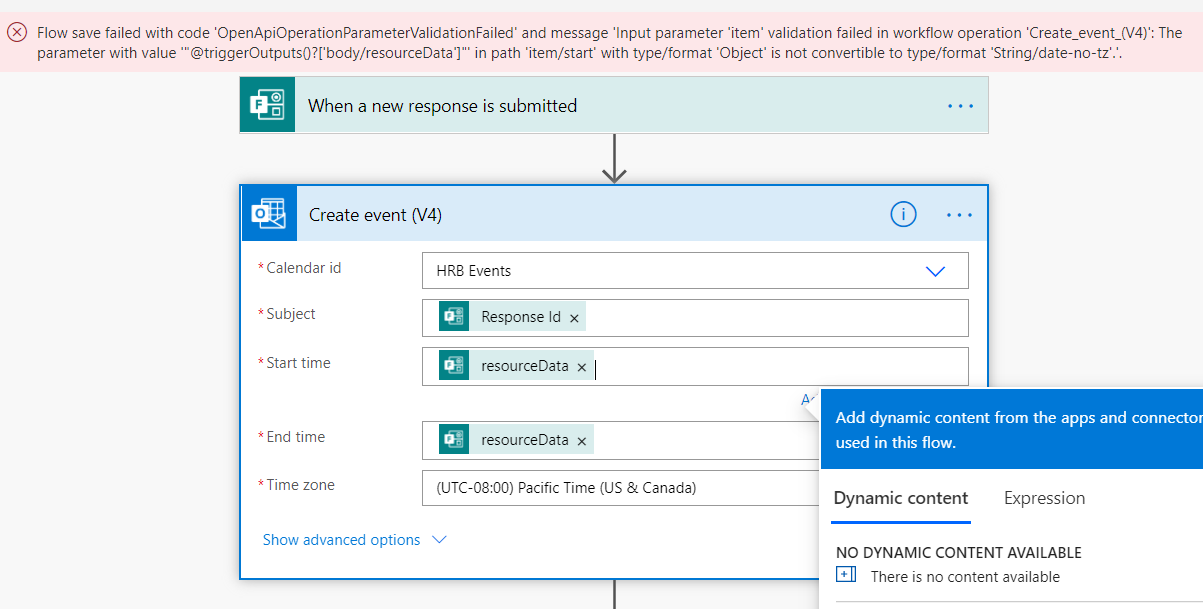
Task: Click inside the Subject input field
Action: [x=695, y=318]
